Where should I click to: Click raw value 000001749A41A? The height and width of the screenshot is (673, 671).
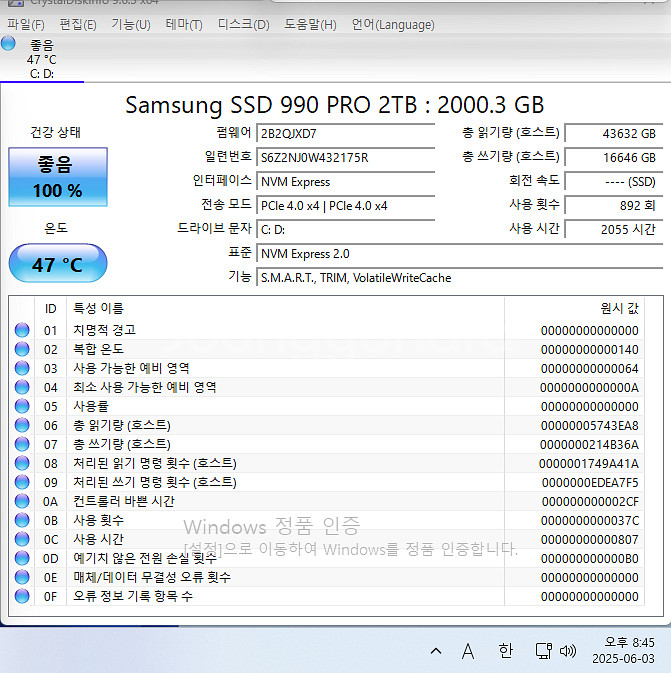(589, 464)
